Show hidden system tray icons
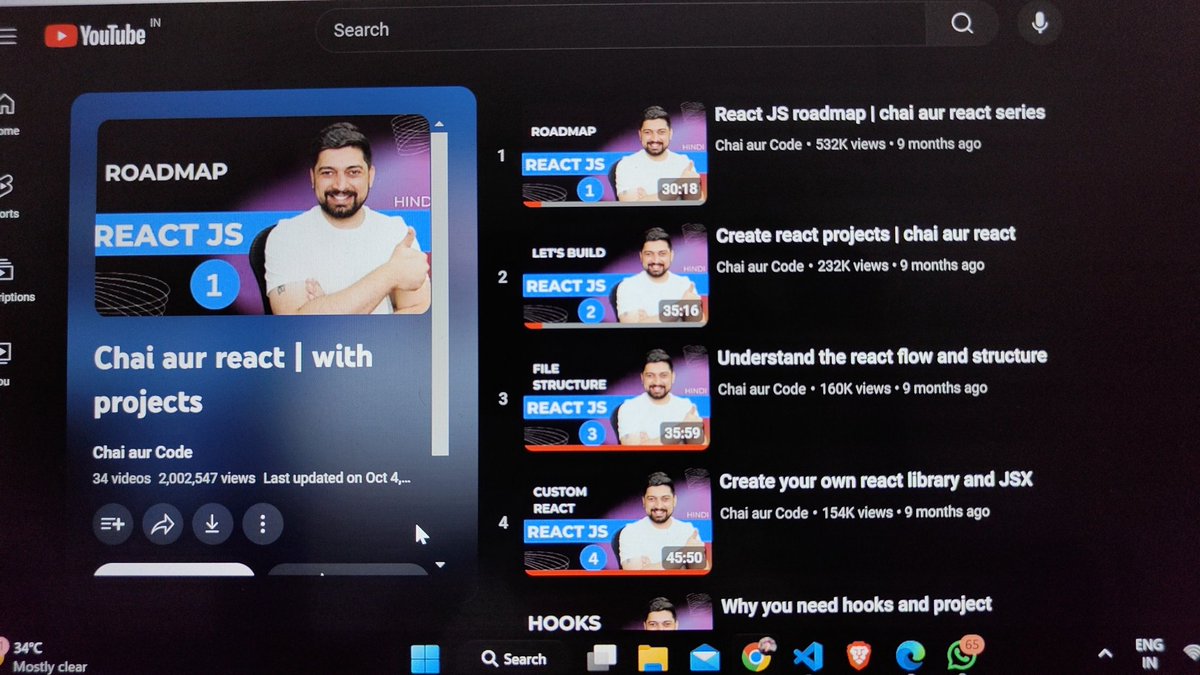Viewport: 1200px width, 675px height. pyautogui.click(x=1105, y=654)
